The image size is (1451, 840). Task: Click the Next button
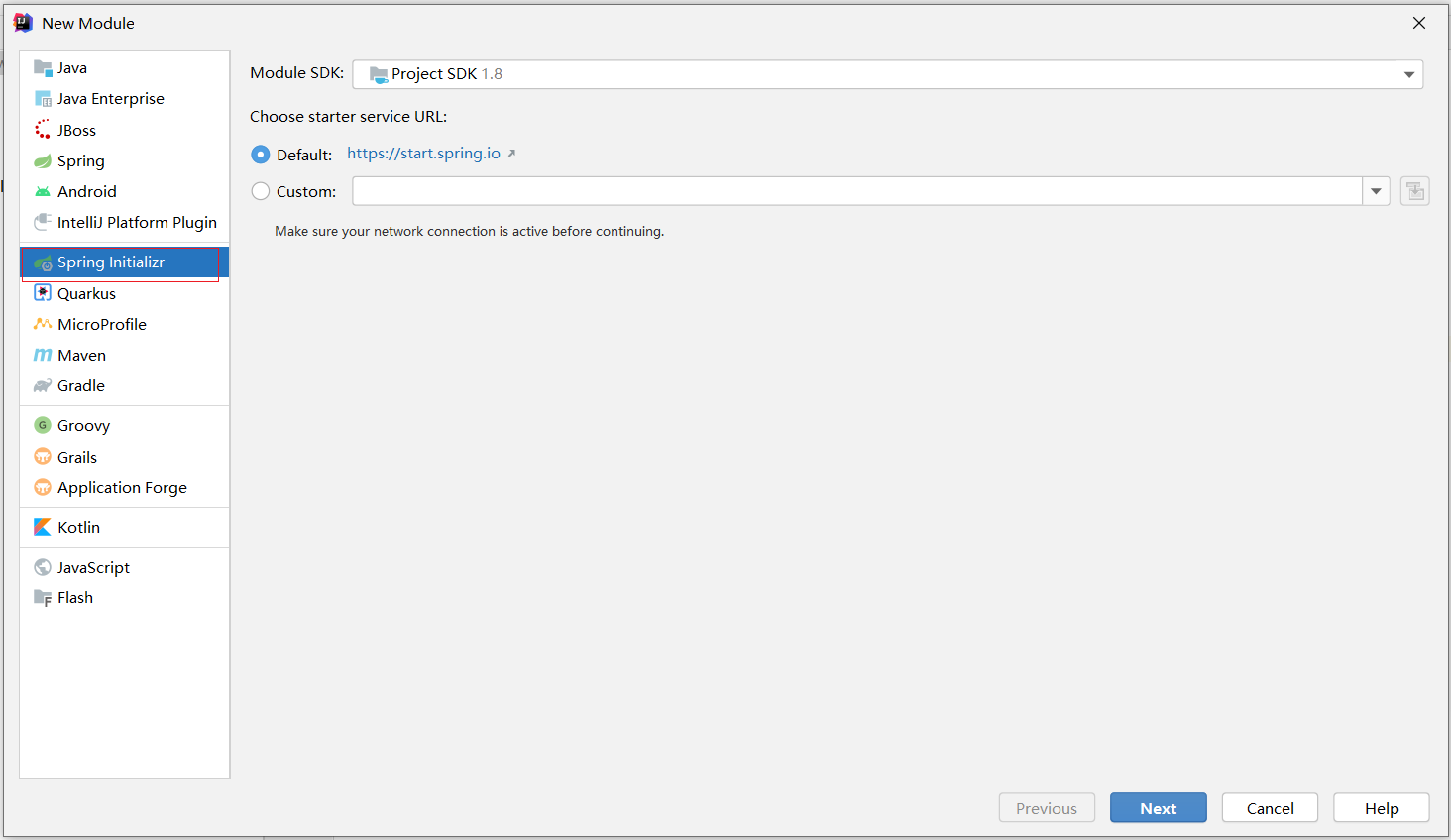(x=1158, y=808)
